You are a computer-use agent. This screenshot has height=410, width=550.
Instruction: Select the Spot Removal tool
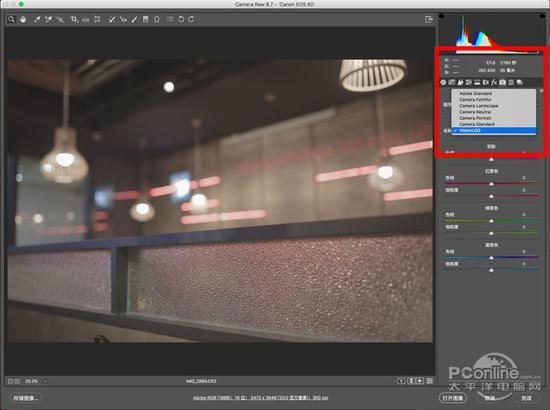click(x=112, y=19)
